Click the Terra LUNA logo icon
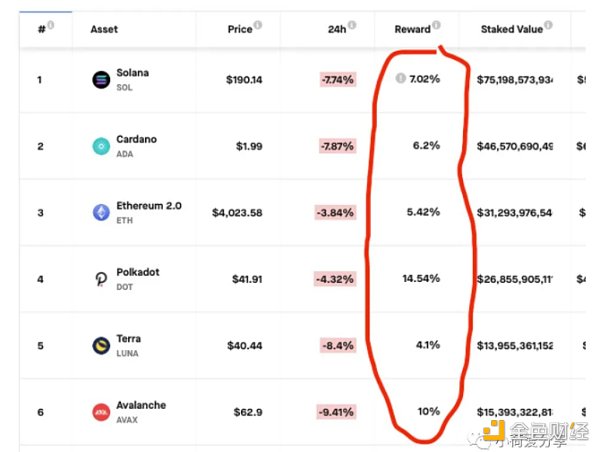 101,346
